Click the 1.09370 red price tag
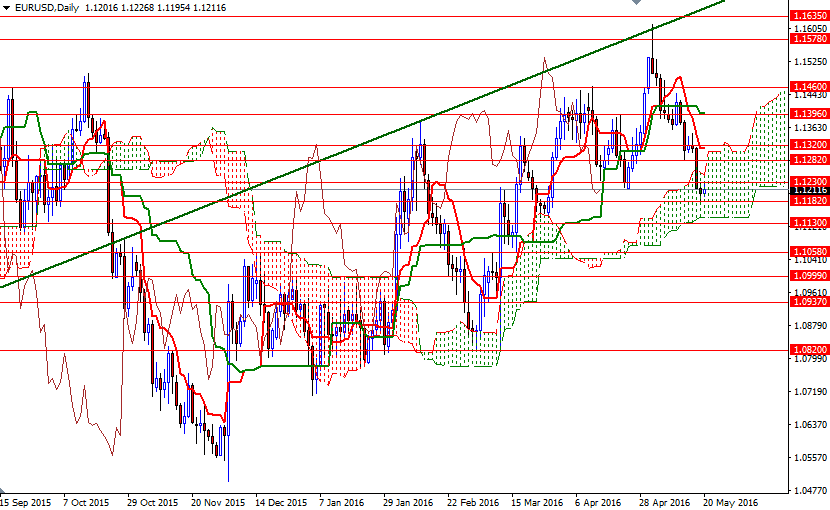The image size is (830, 510). click(808, 301)
